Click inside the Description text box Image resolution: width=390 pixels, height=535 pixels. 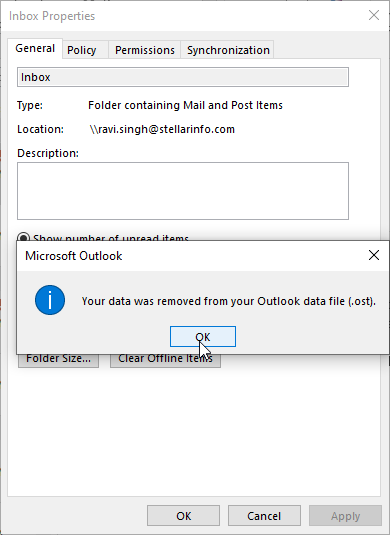click(183, 191)
